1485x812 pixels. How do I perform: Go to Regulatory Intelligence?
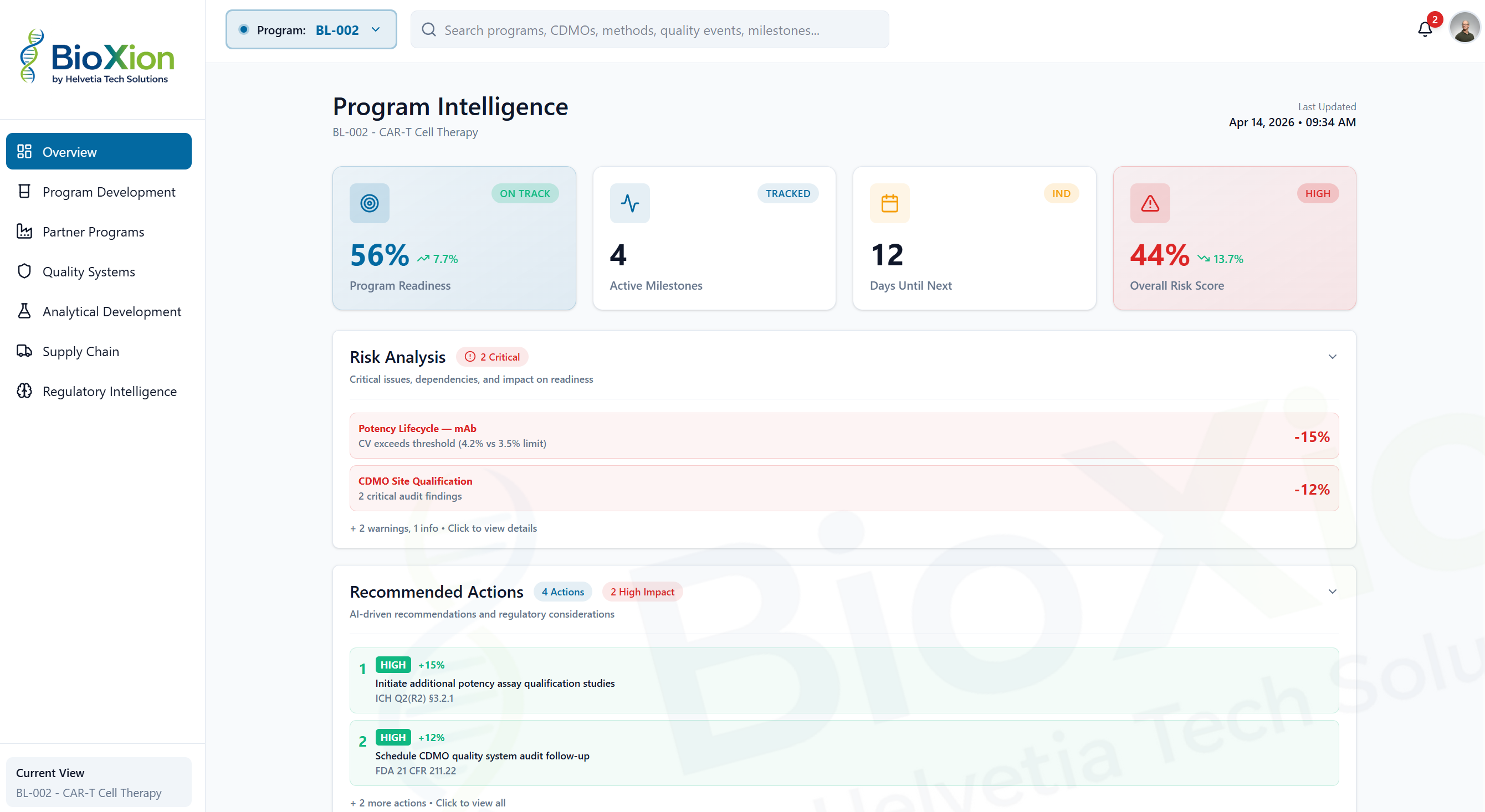[x=99, y=390]
